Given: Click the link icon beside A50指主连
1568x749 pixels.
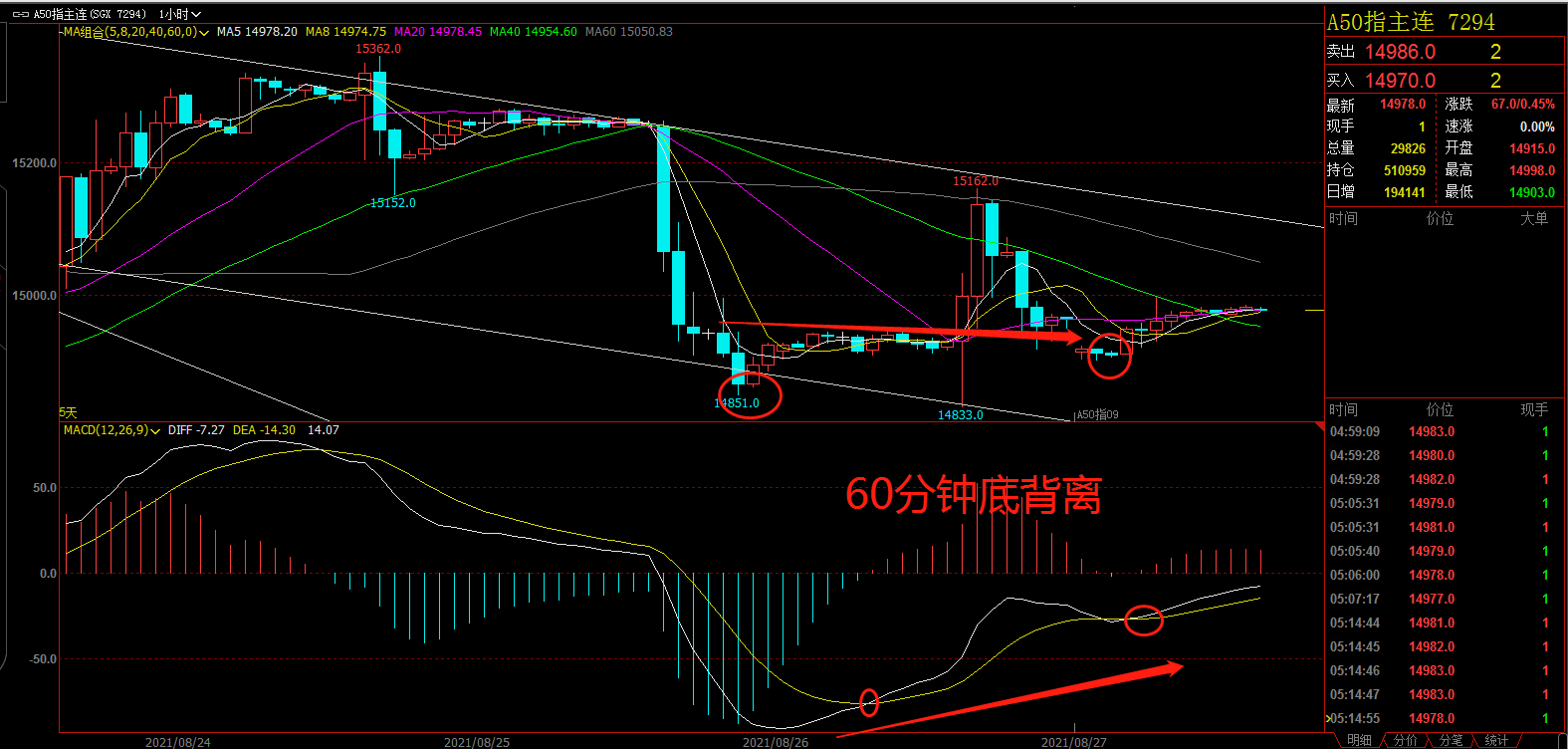Looking at the screenshot, I should [x=20, y=14].
